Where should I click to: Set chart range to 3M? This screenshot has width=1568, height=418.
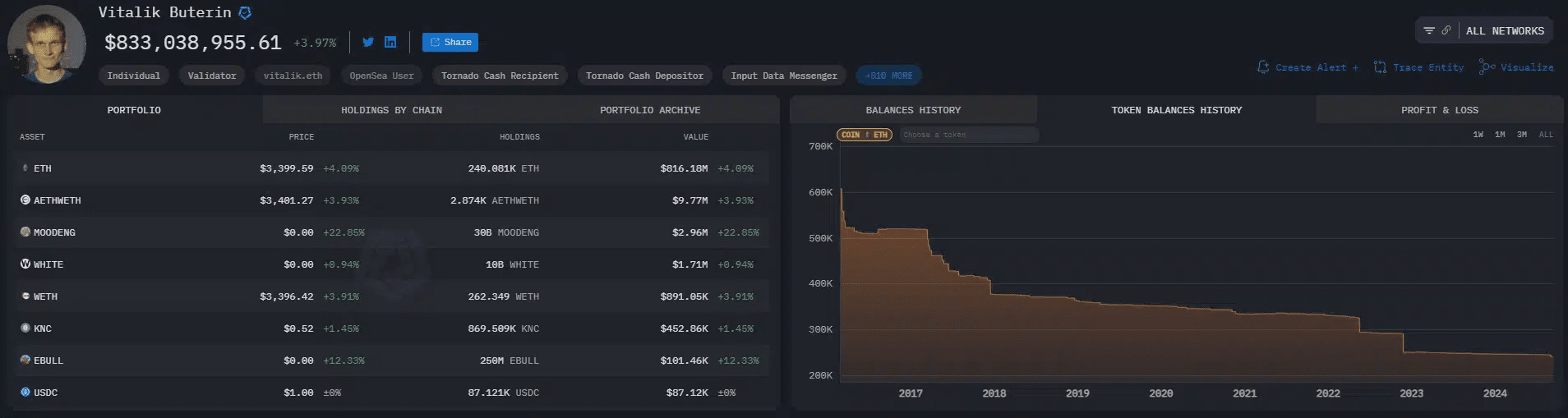click(x=1522, y=135)
